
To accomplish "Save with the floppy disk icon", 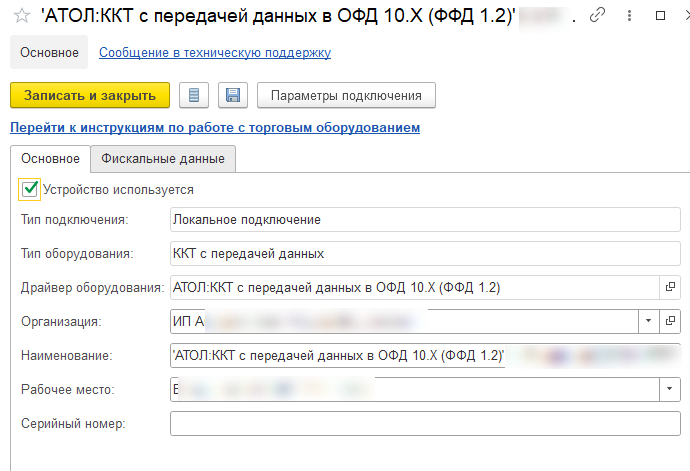I will coord(233,95).
